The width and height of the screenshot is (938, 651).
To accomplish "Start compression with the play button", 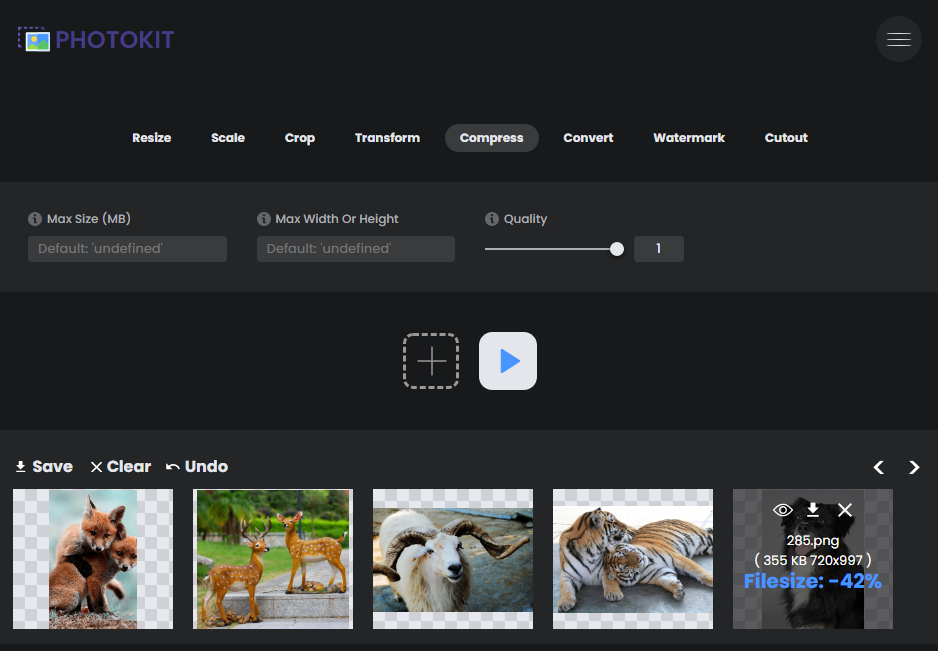I will [x=508, y=361].
